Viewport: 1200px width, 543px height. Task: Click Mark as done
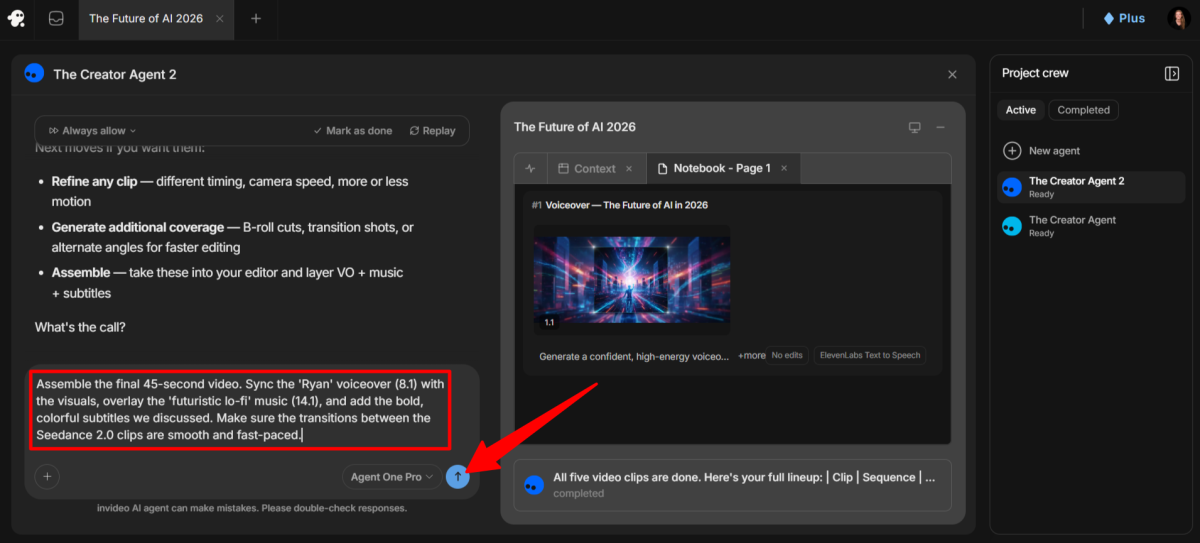click(x=352, y=130)
